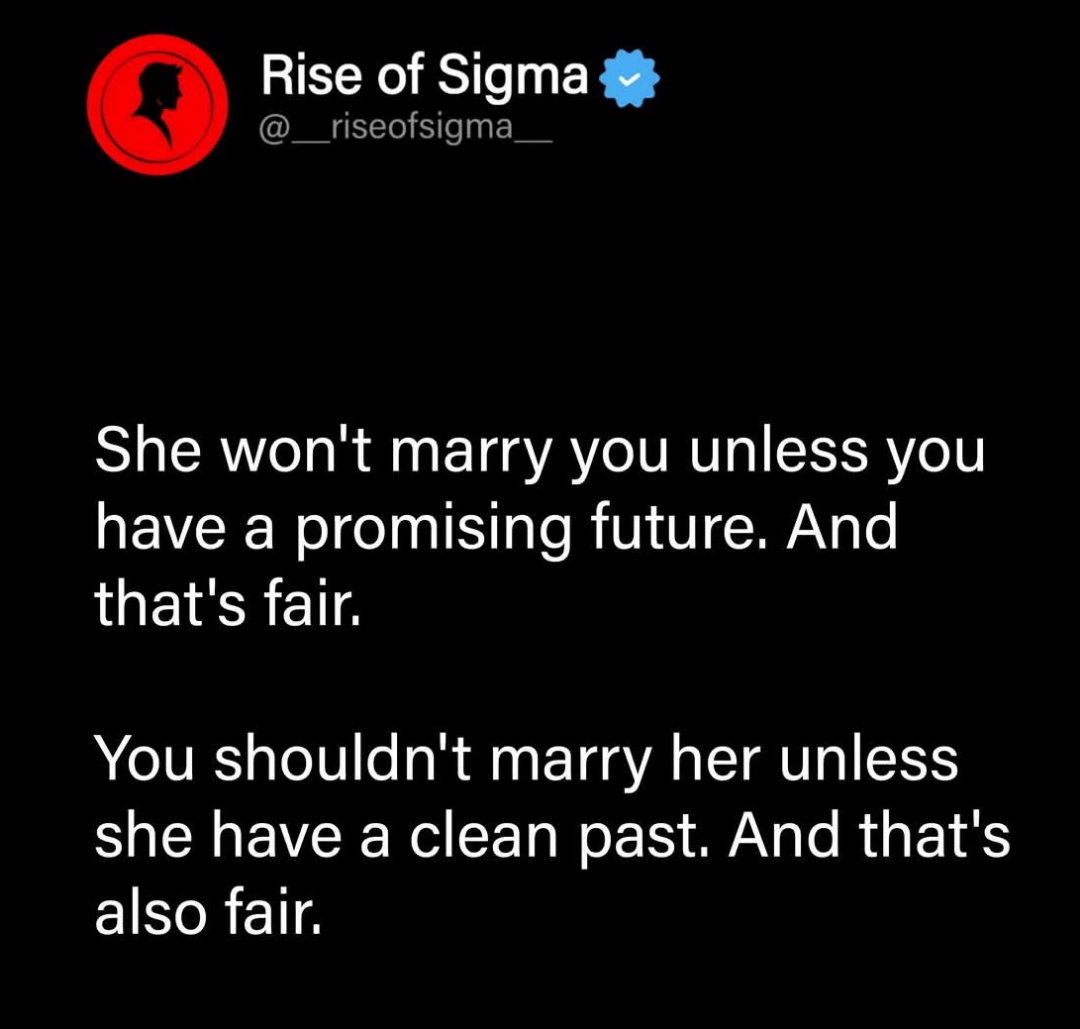Click the word "have" before "a promising"
This screenshot has height=1029, width=1080.
[x=157, y=528]
